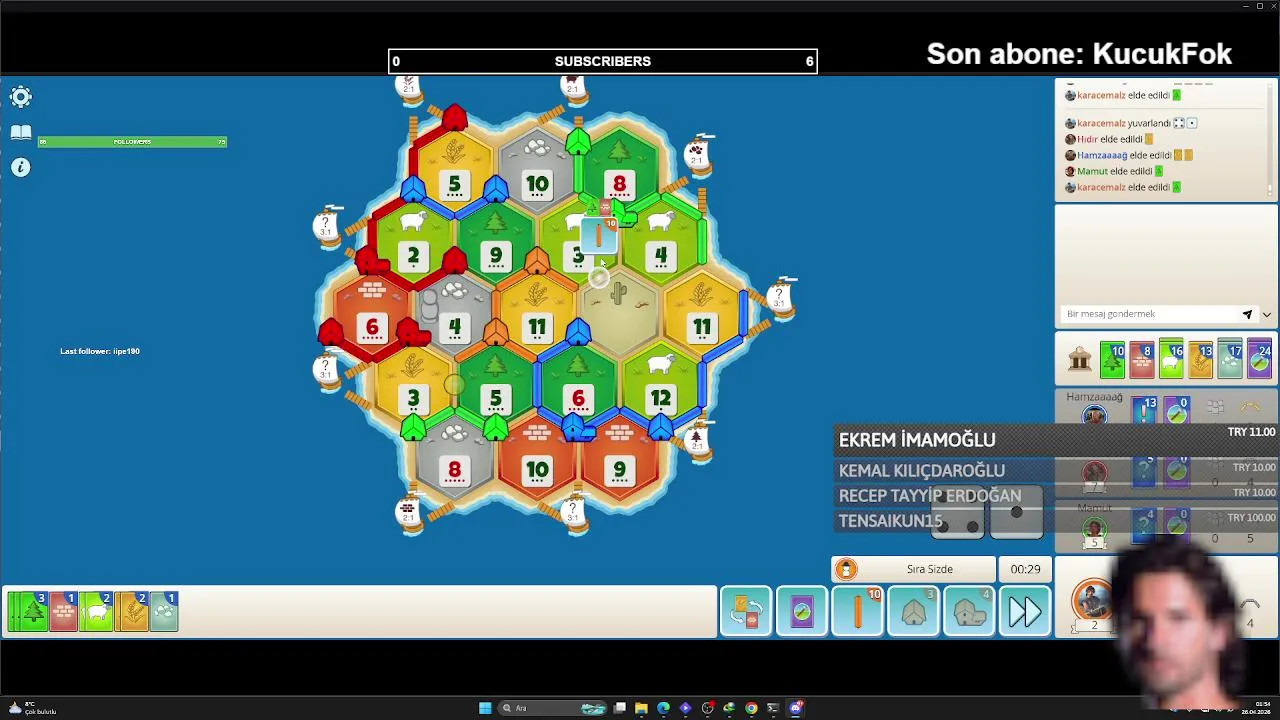Viewport: 1280px width, 720px height.
Task: Confirm the road placement popup on board
Action: pos(599,236)
